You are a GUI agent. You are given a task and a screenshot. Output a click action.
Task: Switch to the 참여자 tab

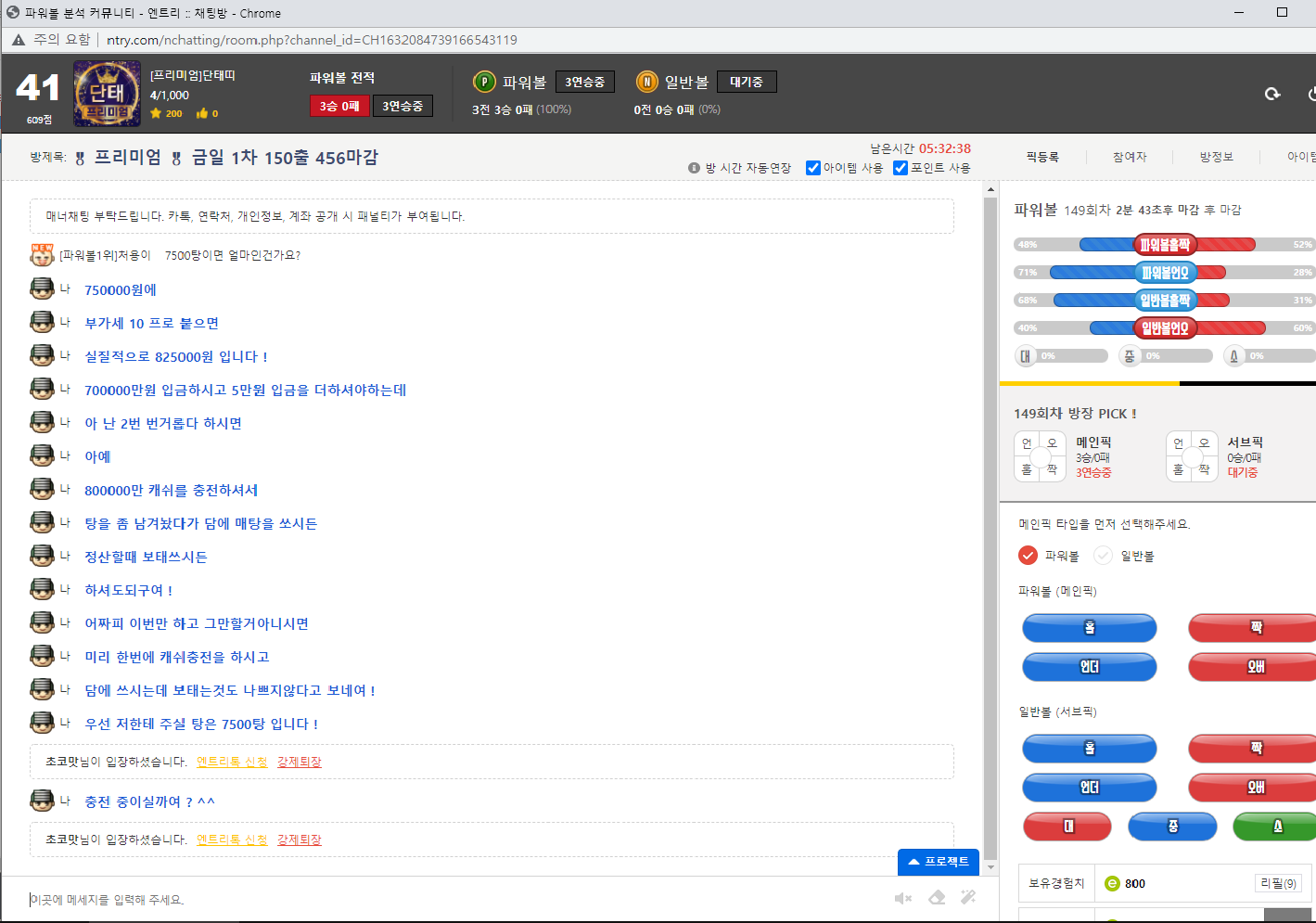[x=1130, y=157]
